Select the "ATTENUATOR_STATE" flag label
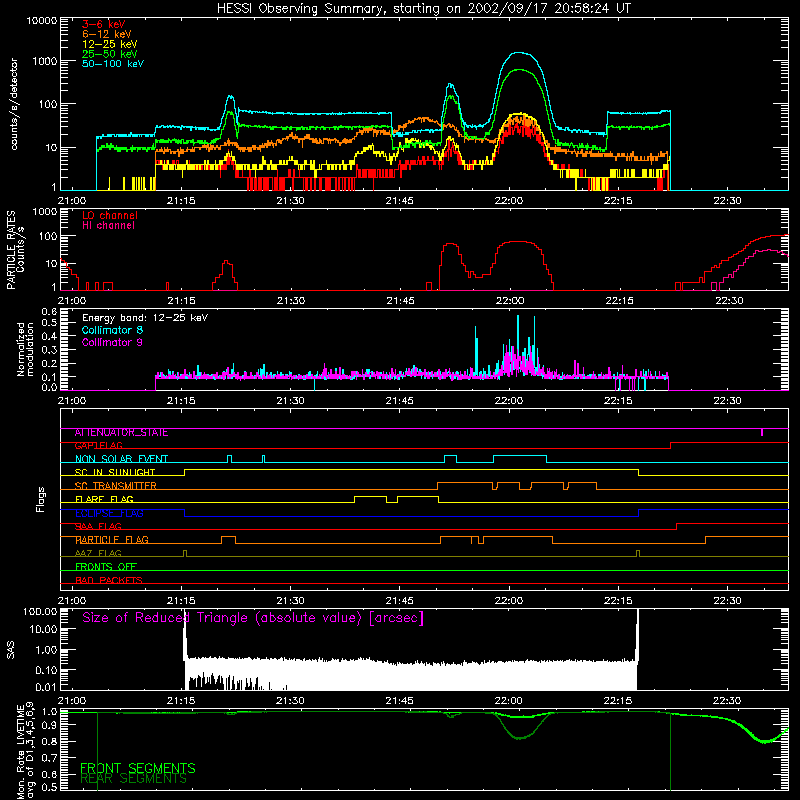 point(121,433)
